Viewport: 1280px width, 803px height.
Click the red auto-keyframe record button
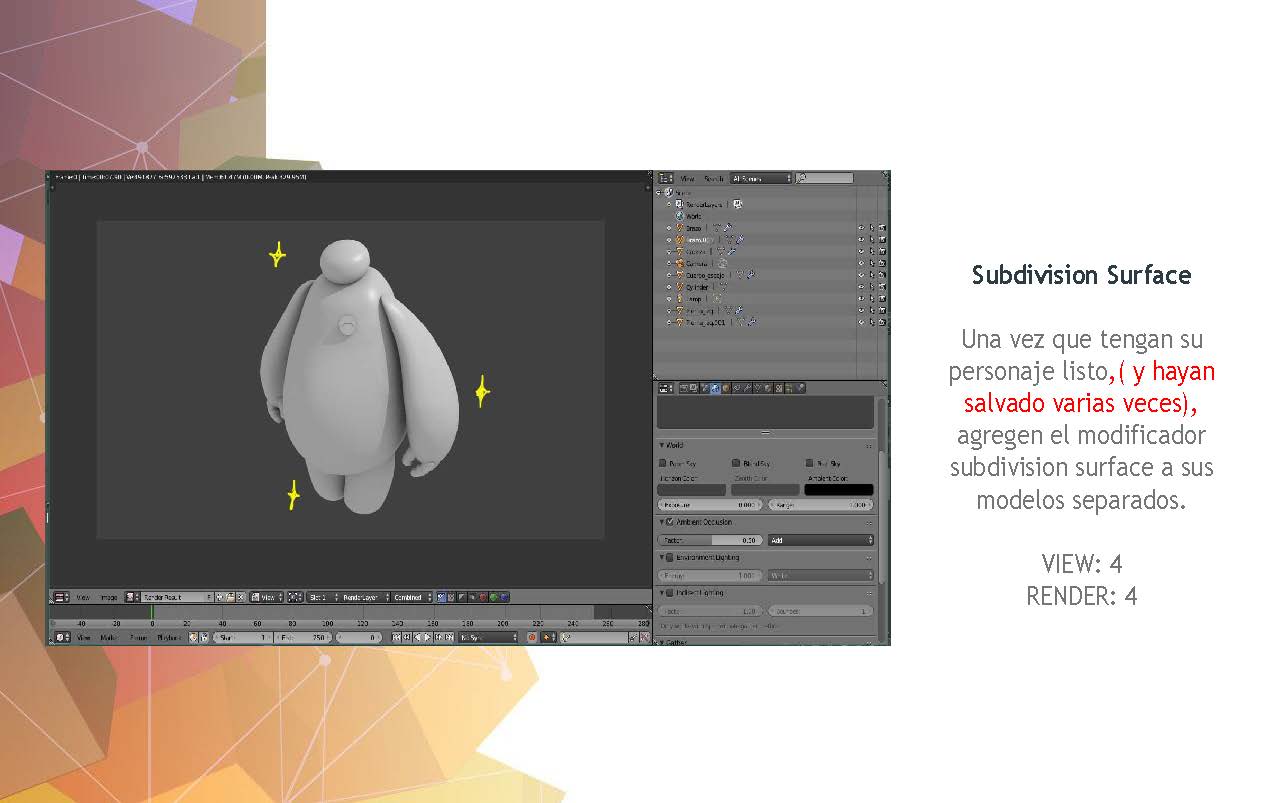[x=532, y=637]
